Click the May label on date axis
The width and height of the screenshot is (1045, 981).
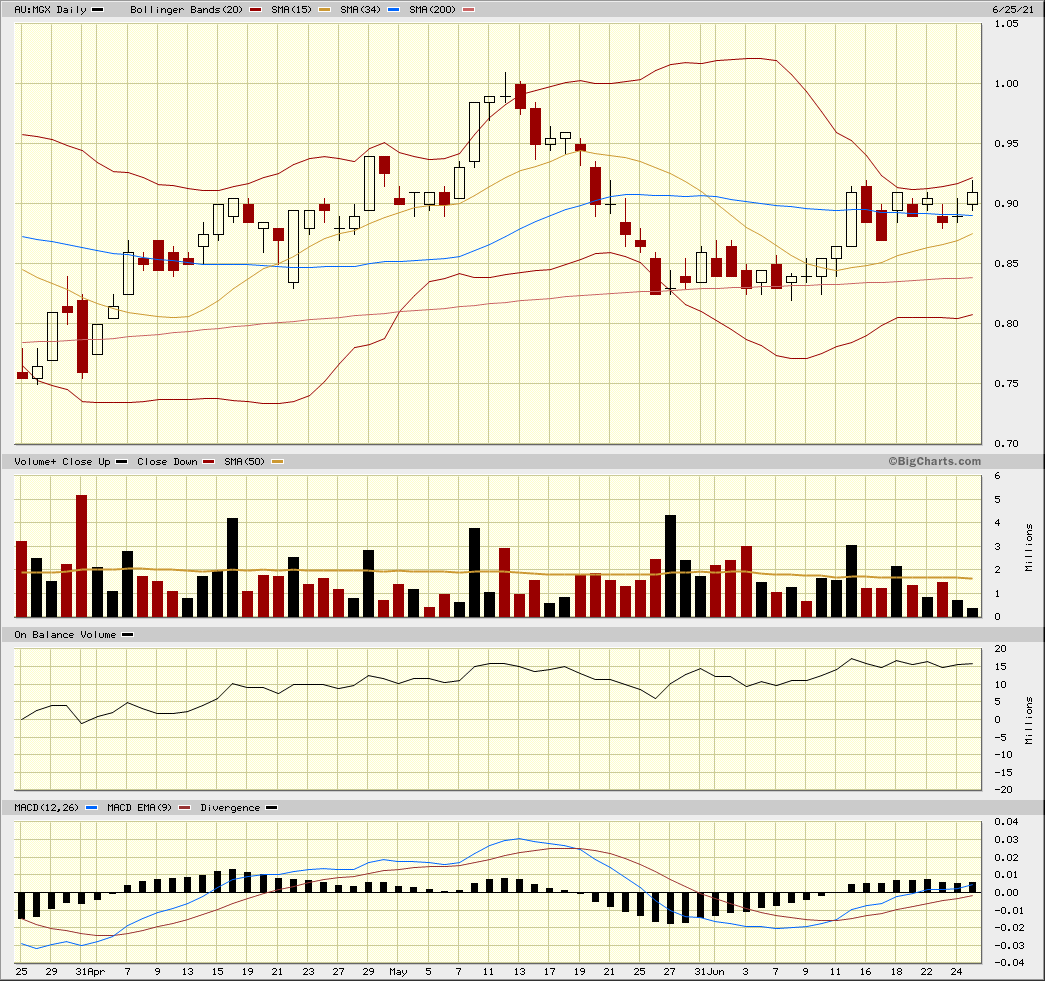[398, 972]
